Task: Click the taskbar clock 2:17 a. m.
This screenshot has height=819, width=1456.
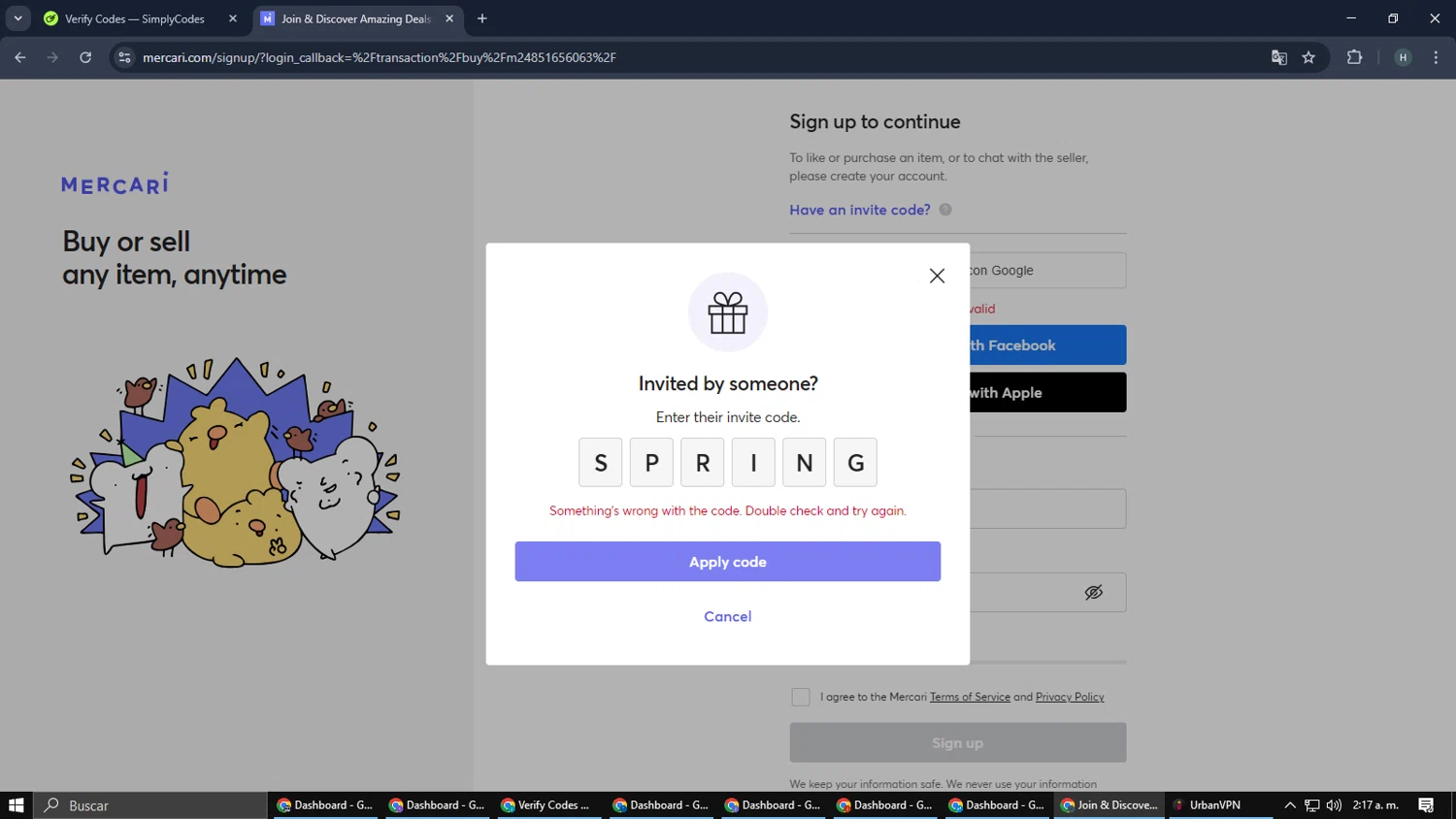Action: (1375, 805)
